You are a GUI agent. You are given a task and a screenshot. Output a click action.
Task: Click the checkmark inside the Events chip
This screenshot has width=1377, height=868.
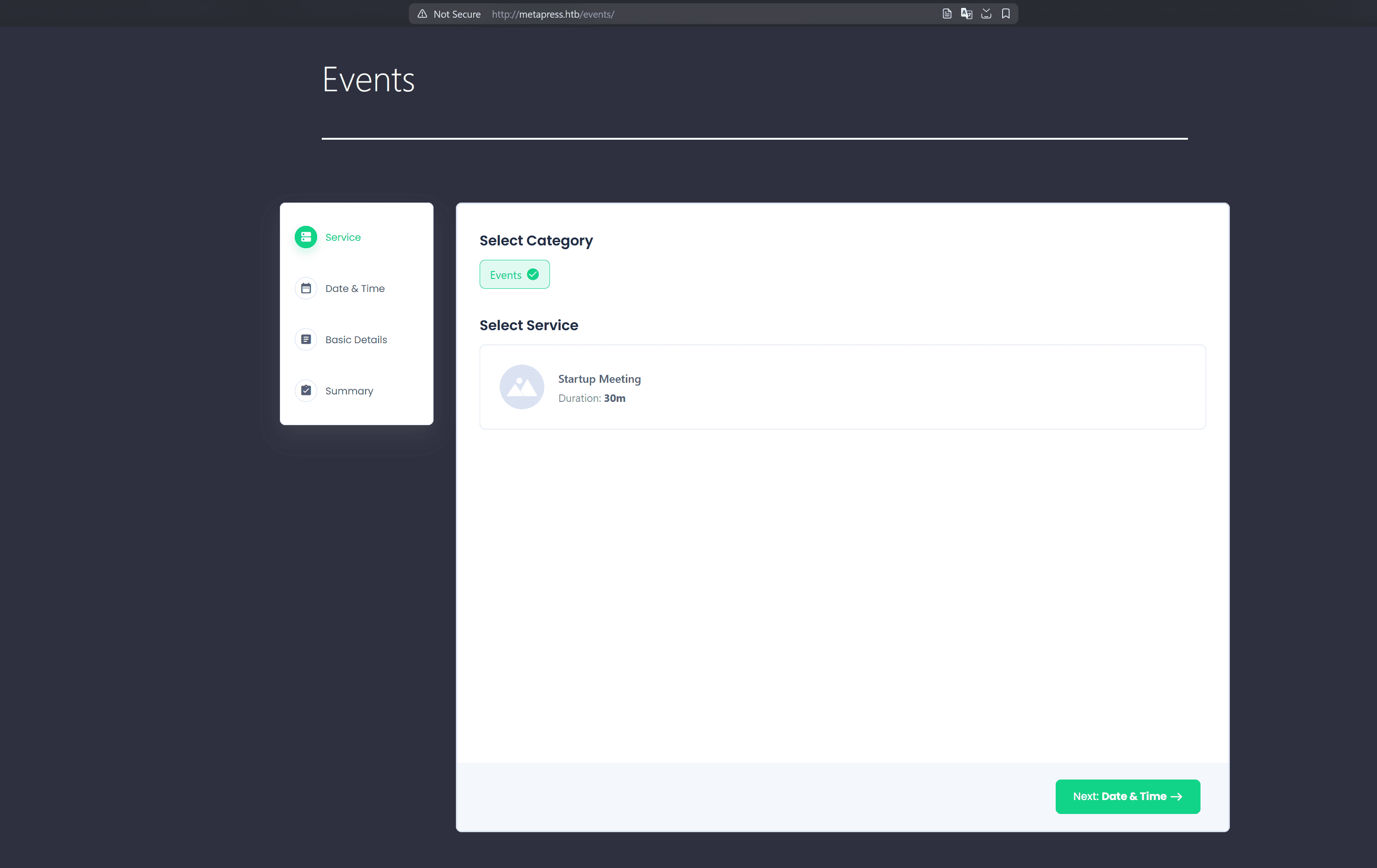[532, 274]
